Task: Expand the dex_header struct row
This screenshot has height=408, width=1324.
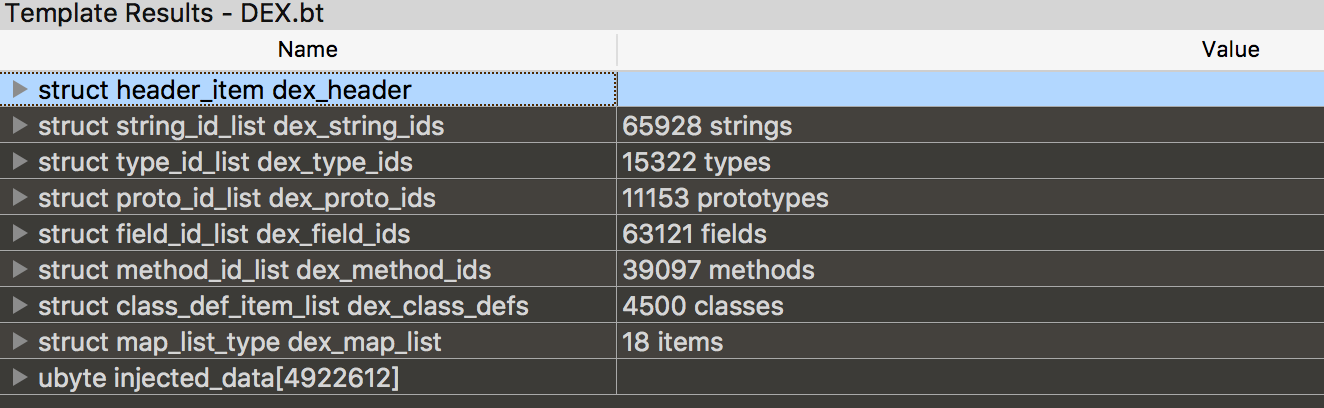Action: pos(19,90)
